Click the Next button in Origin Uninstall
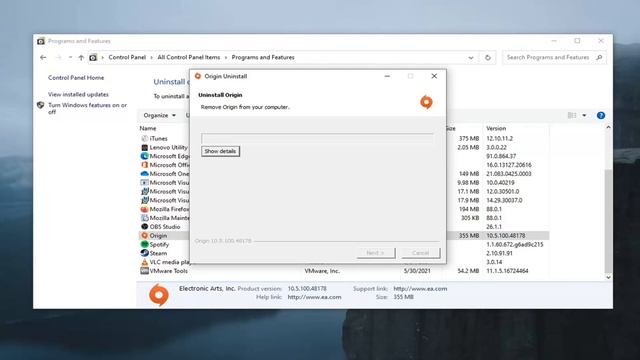 (376, 253)
